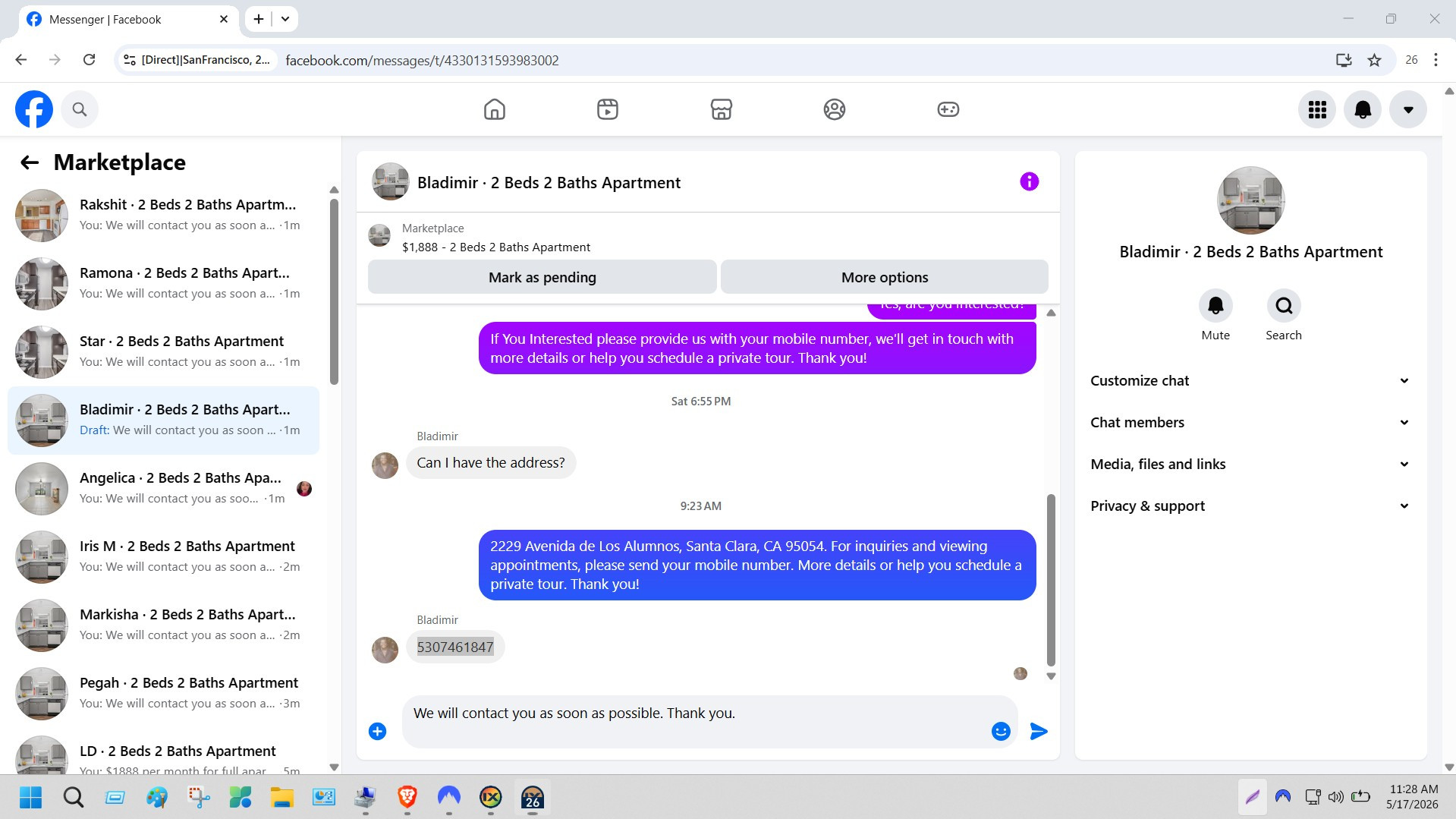1456x819 pixels.
Task: Open Markisha apartment conversation
Action: click(x=163, y=625)
